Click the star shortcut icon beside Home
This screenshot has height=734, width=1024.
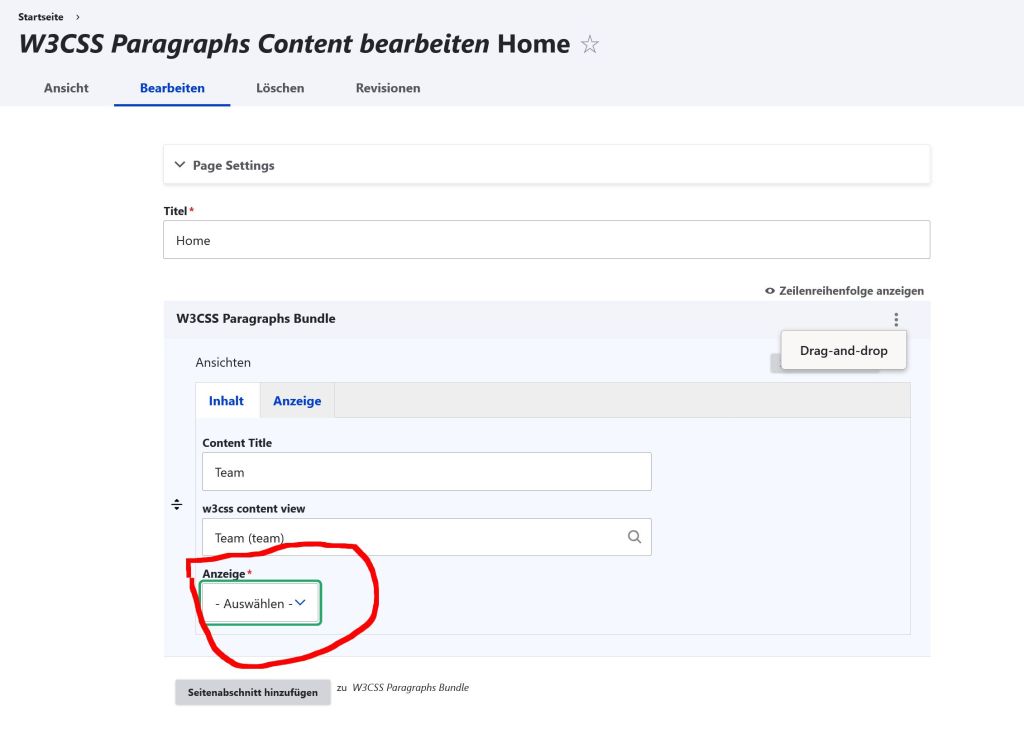tap(590, 45)
